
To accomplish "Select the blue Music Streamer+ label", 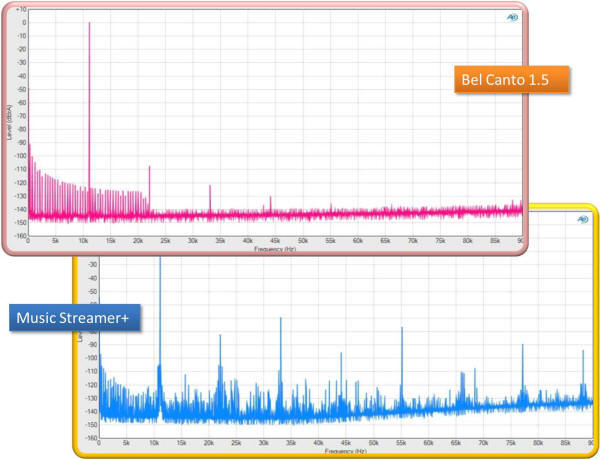I will point(75,317).
